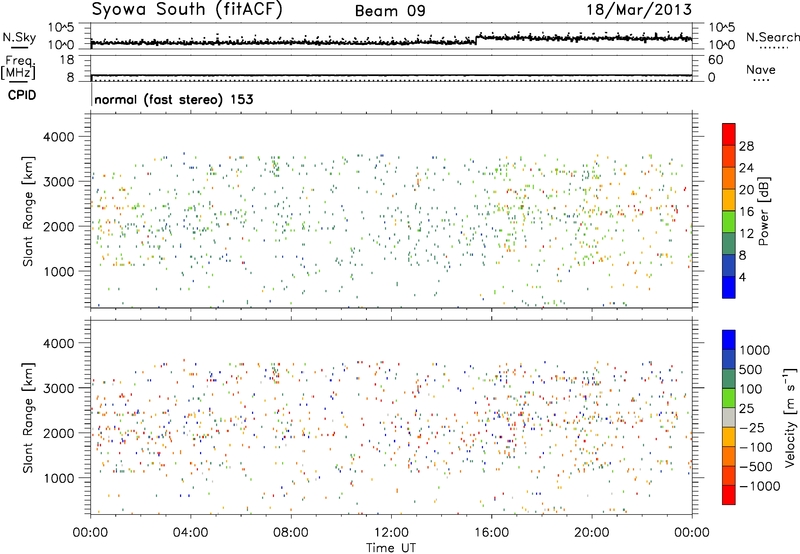This screenshot has width=800, height=554.
Task: Click the gray segment of the Velocity colorbar
Action: point(729,418)
